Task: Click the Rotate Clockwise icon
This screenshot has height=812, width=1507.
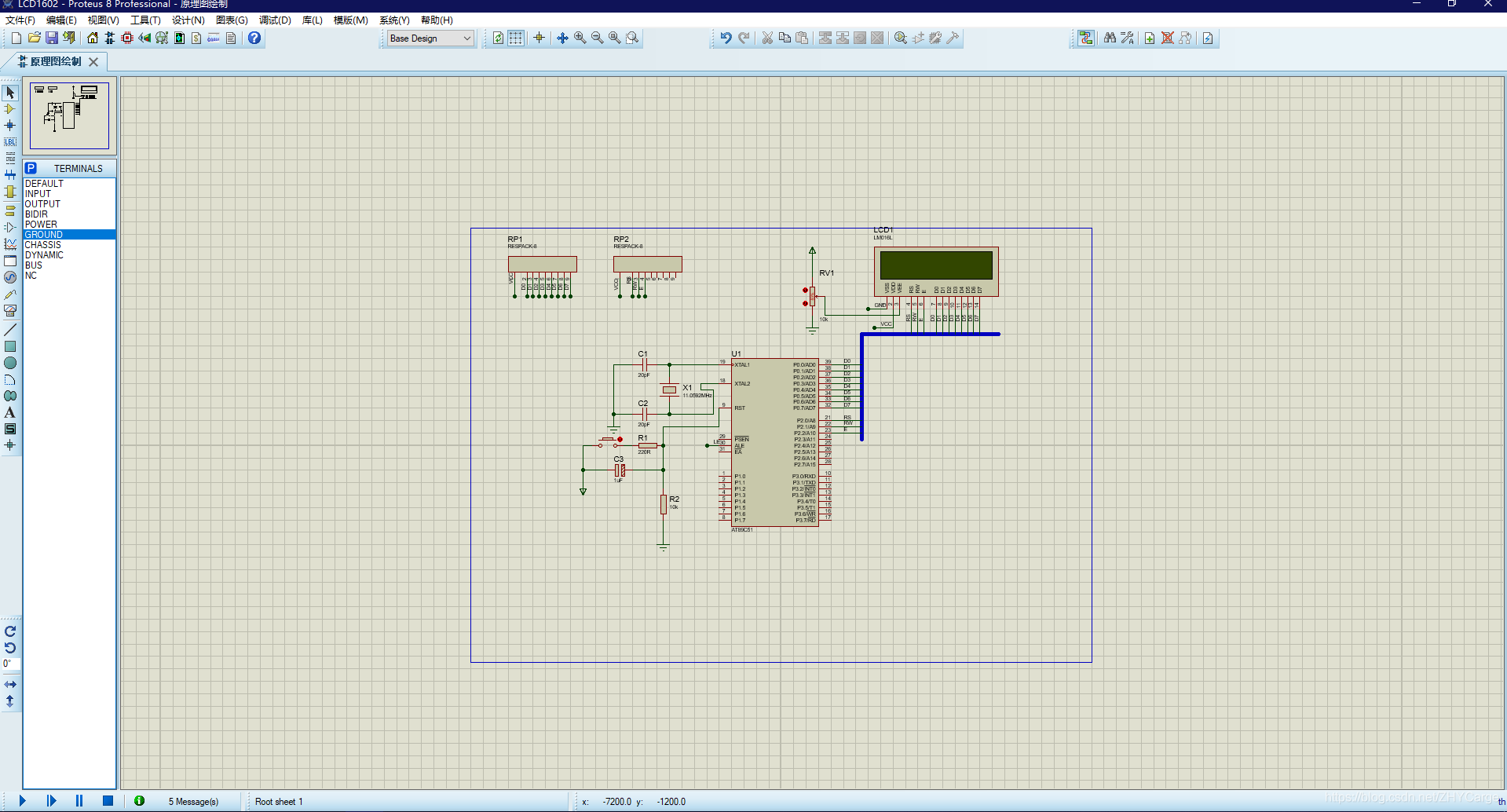Action: [x=10, y=631]
